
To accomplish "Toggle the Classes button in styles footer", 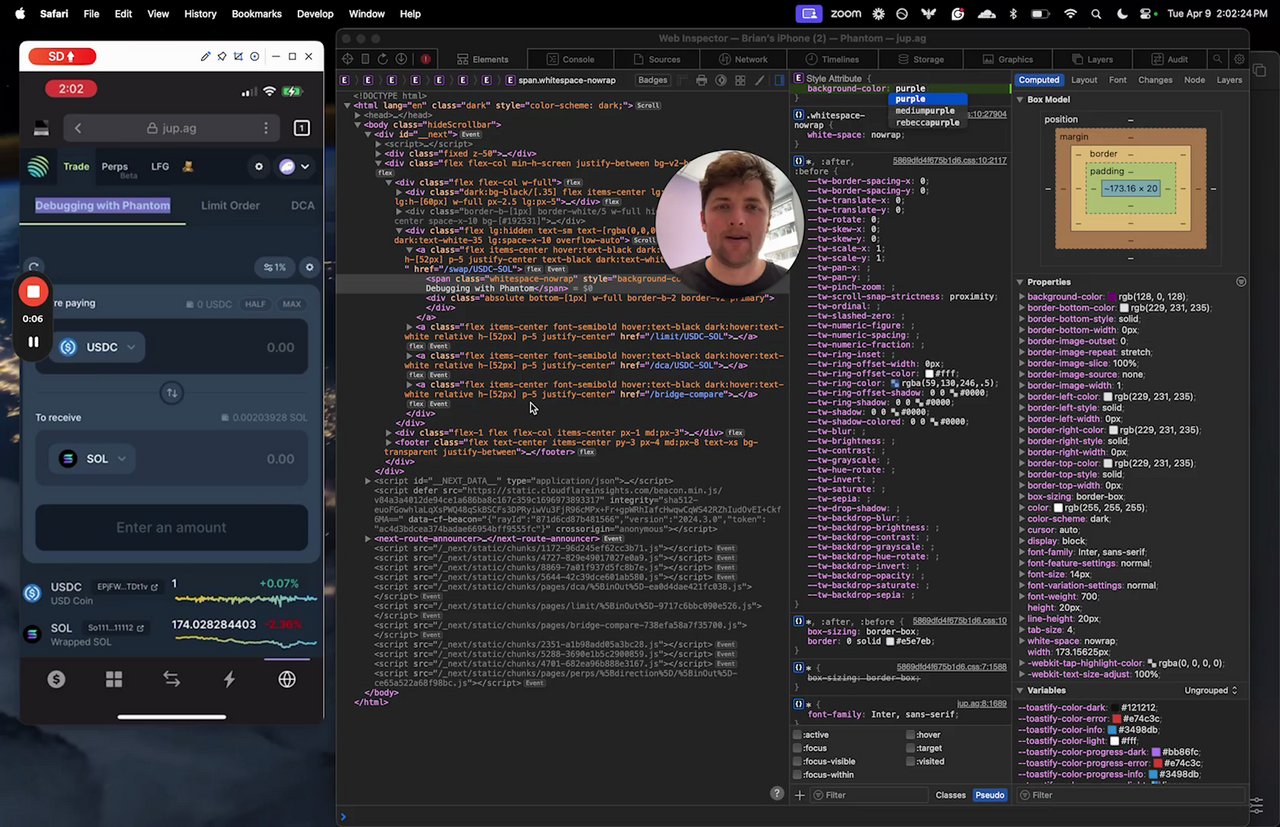I will (951, 795).
